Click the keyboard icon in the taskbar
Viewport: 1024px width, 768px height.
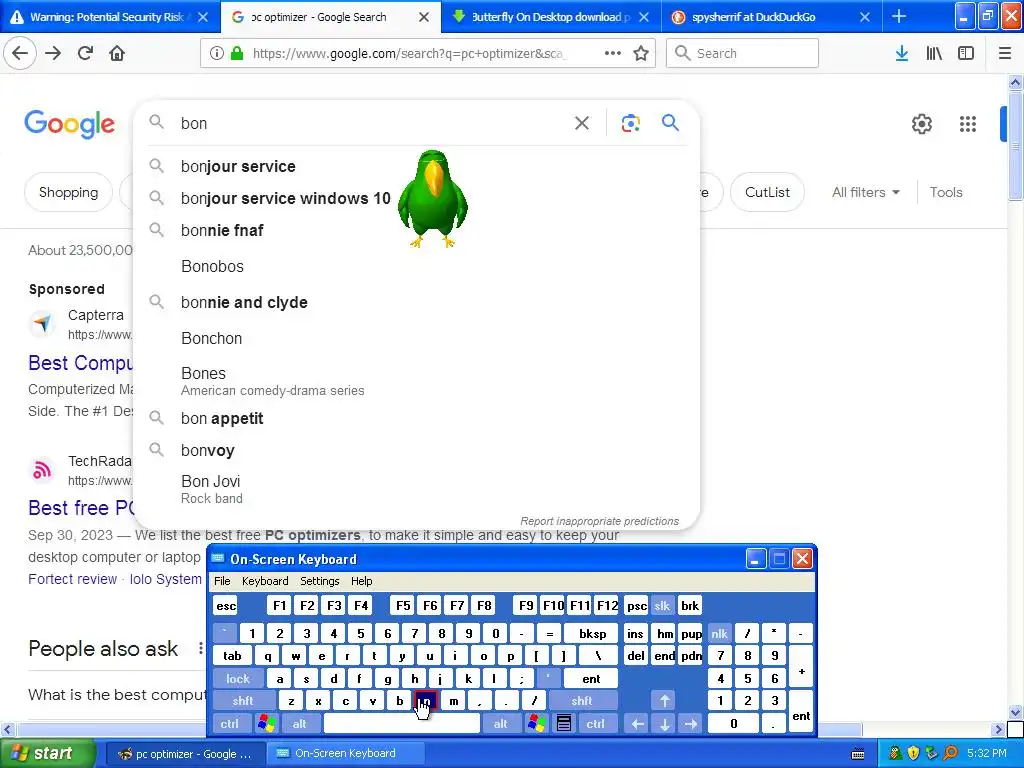[858, 754]
